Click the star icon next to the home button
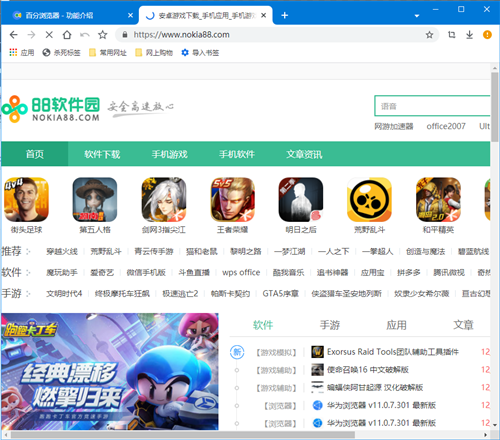 (x=103, y=35)
